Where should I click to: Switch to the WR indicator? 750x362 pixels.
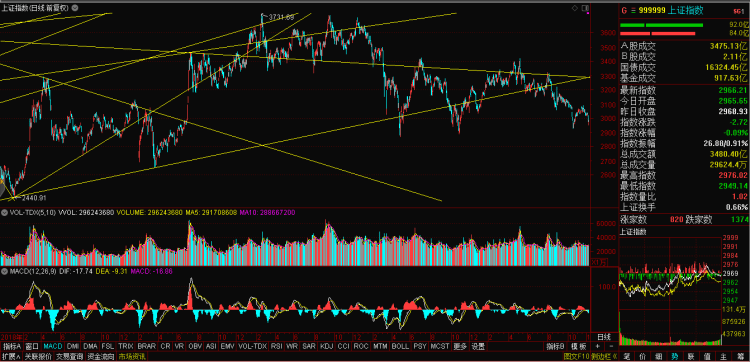click(292, 346)
